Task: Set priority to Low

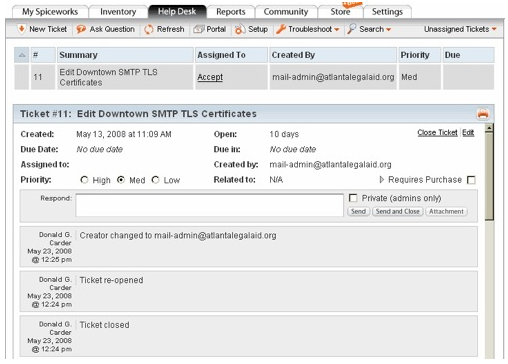Action: pyautogui.click(x=155, y=180)
